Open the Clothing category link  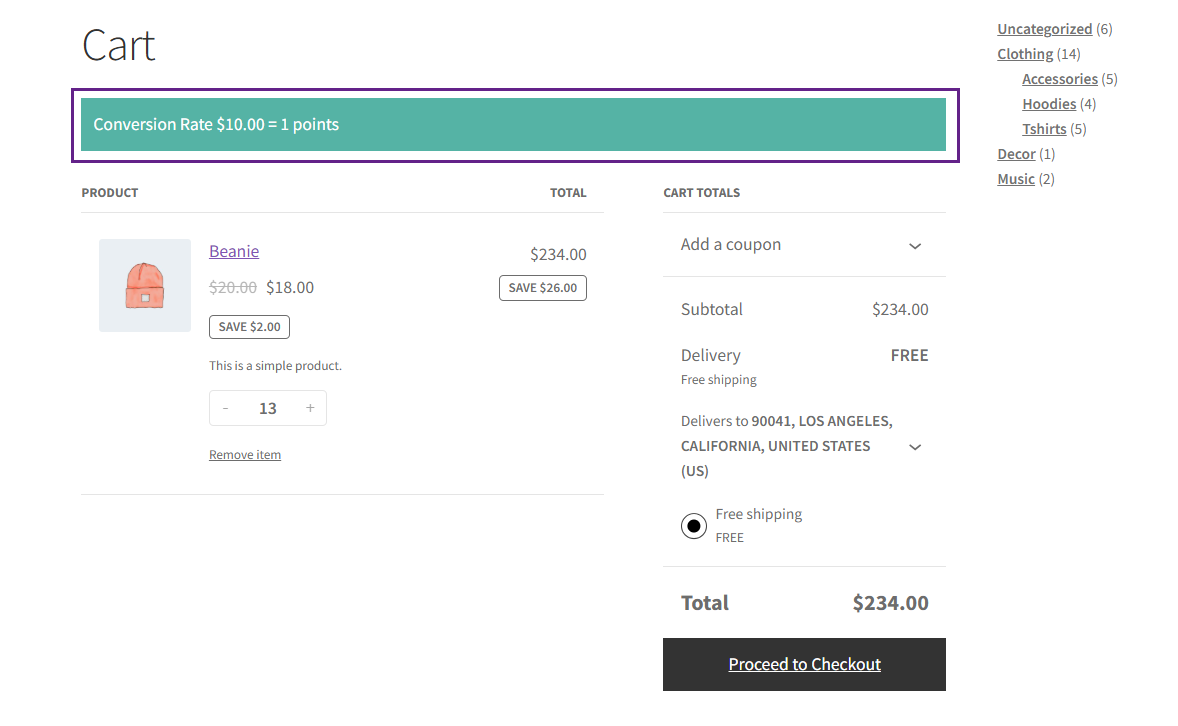point(1025,54)
